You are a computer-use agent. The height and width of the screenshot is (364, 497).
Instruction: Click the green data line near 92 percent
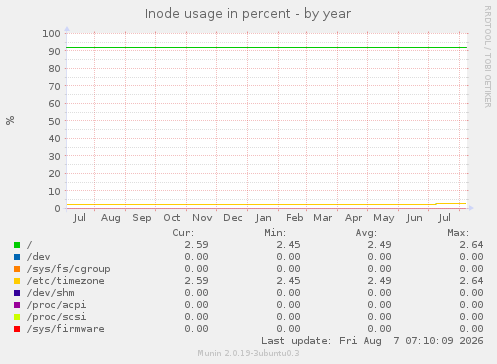pyautogui.click(x=267, y=48)
